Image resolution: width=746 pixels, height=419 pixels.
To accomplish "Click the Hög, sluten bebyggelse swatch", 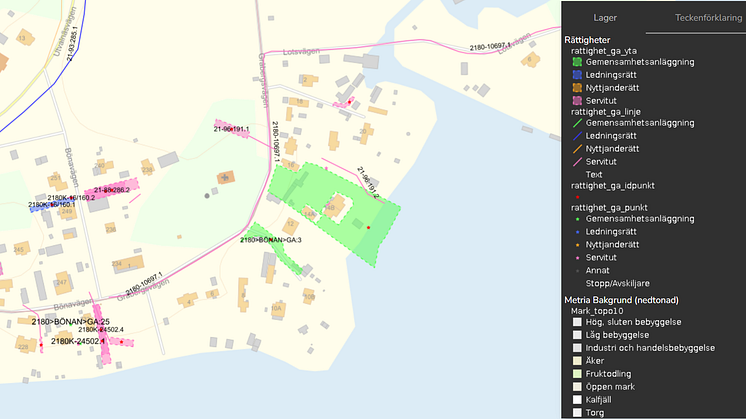I will pos(577,322).
